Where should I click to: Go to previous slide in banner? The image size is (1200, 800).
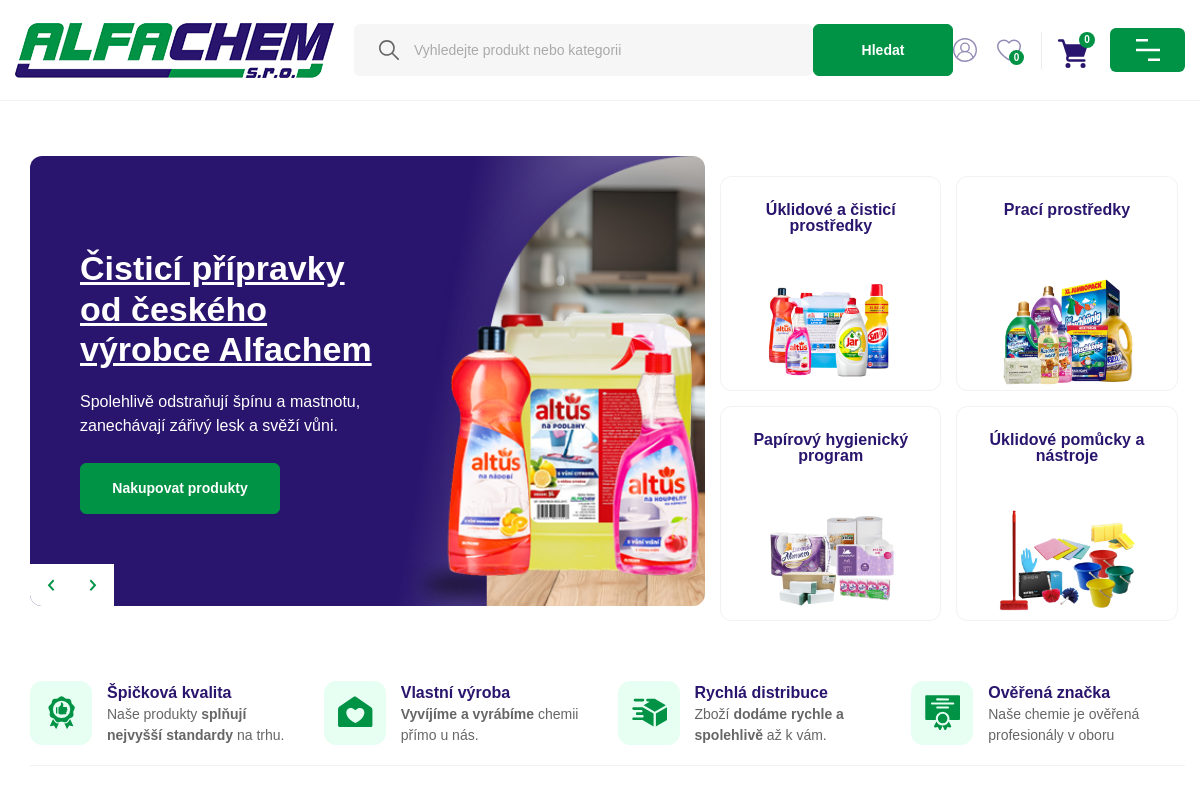click(51, 585)
